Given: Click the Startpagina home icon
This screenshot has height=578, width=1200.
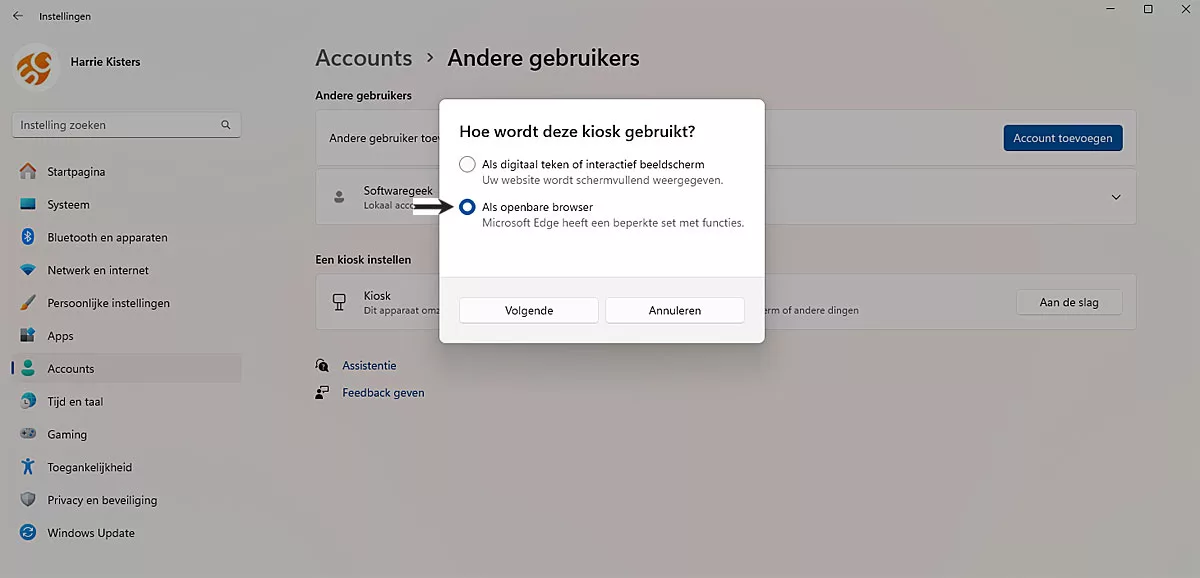Looking at the screenshot, I should pyautogui.click(x=28, y=172).
